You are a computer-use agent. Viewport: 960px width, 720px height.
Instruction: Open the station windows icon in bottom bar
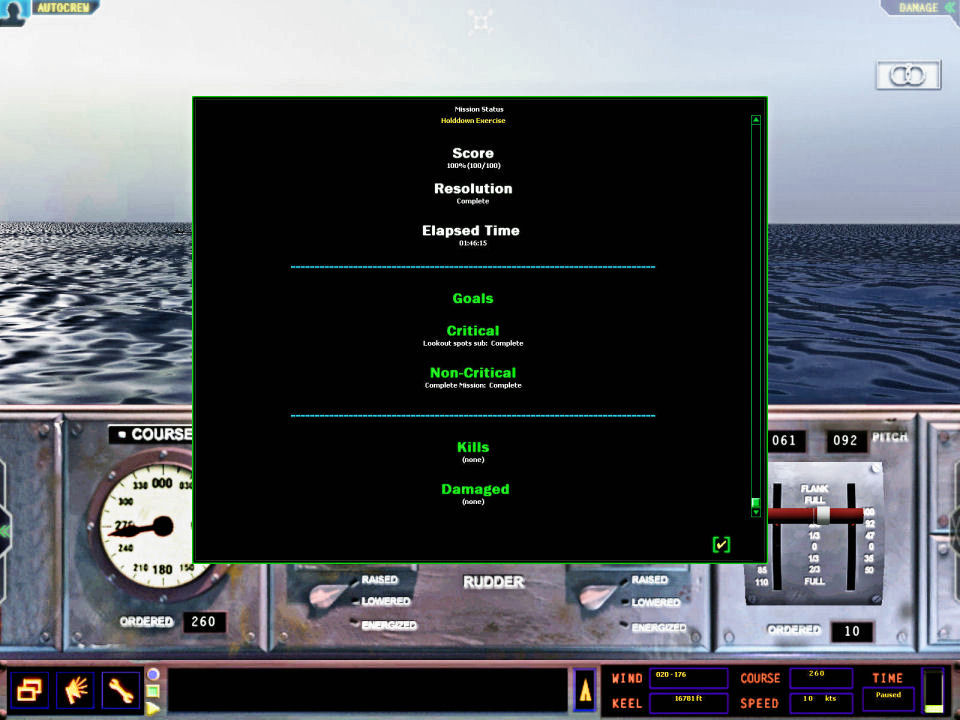click(28, 689)
